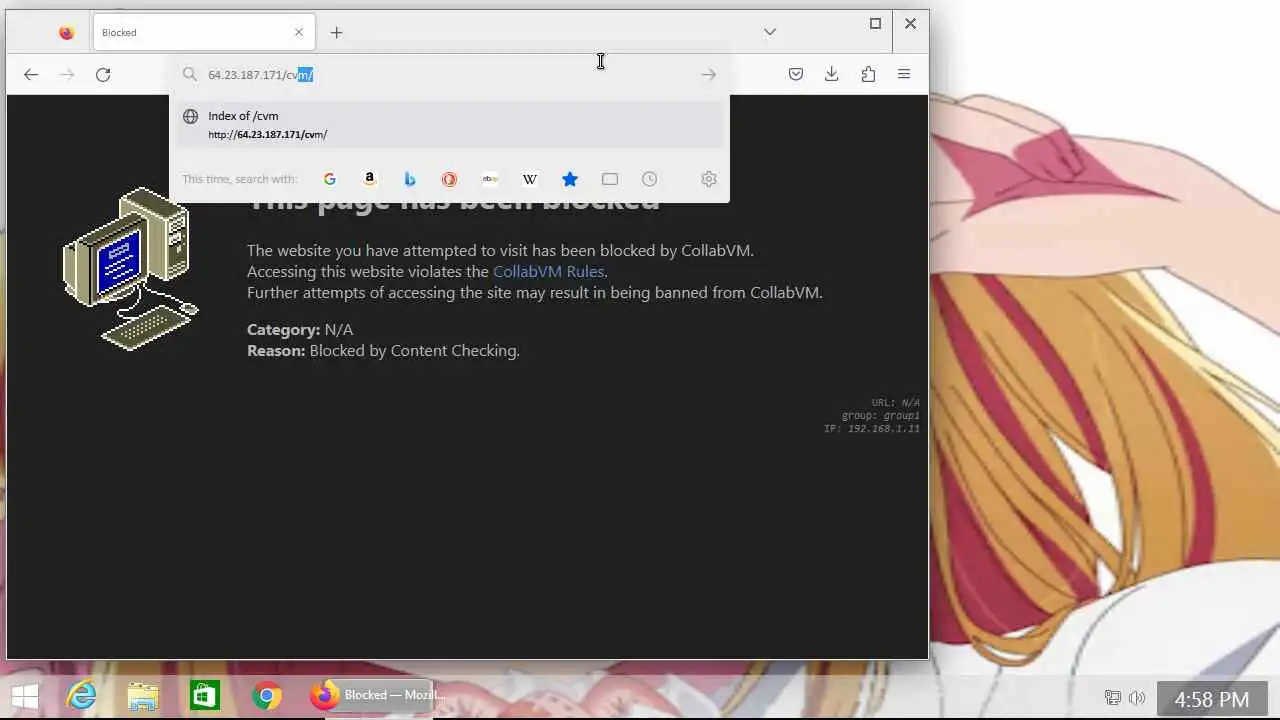Search in History clock icon

(x=650, y=179)
